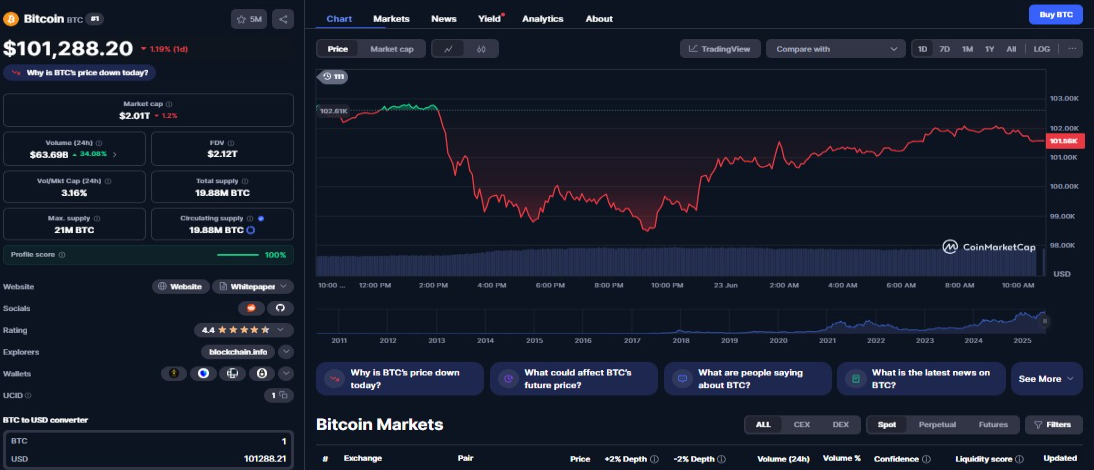Screen dimensions: 1094x470
Task: Open the third wallet icon with device logo
Action: pos(232,374)
